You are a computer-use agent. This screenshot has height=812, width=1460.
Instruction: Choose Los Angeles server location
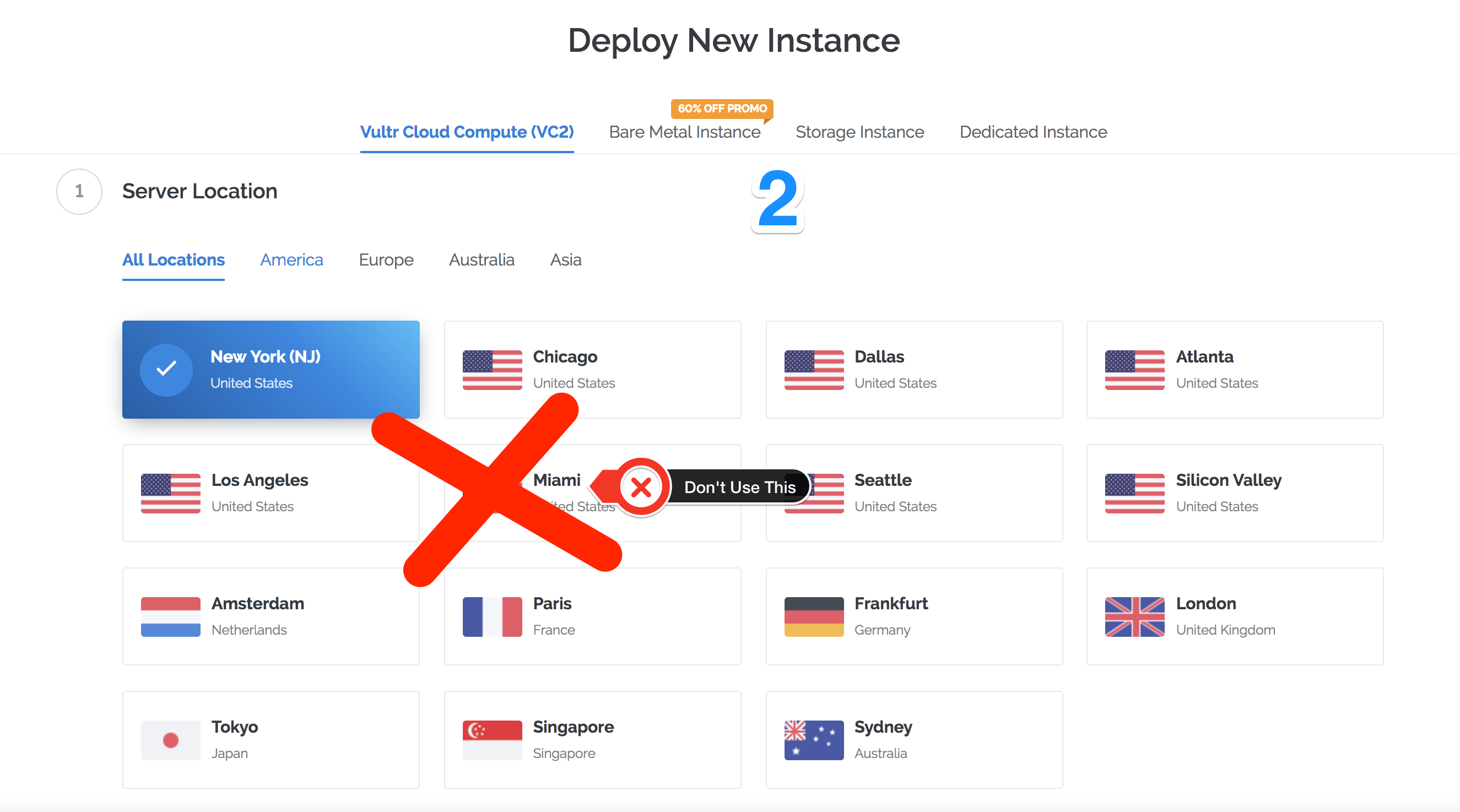click(271, 493)
